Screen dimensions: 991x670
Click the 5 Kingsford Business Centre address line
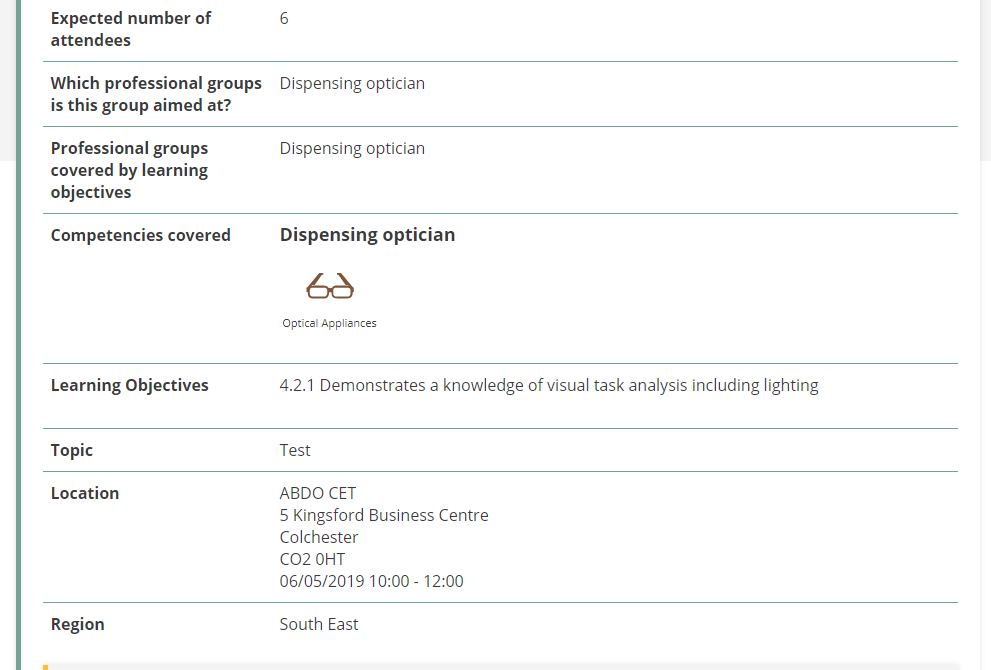[384, 515]
